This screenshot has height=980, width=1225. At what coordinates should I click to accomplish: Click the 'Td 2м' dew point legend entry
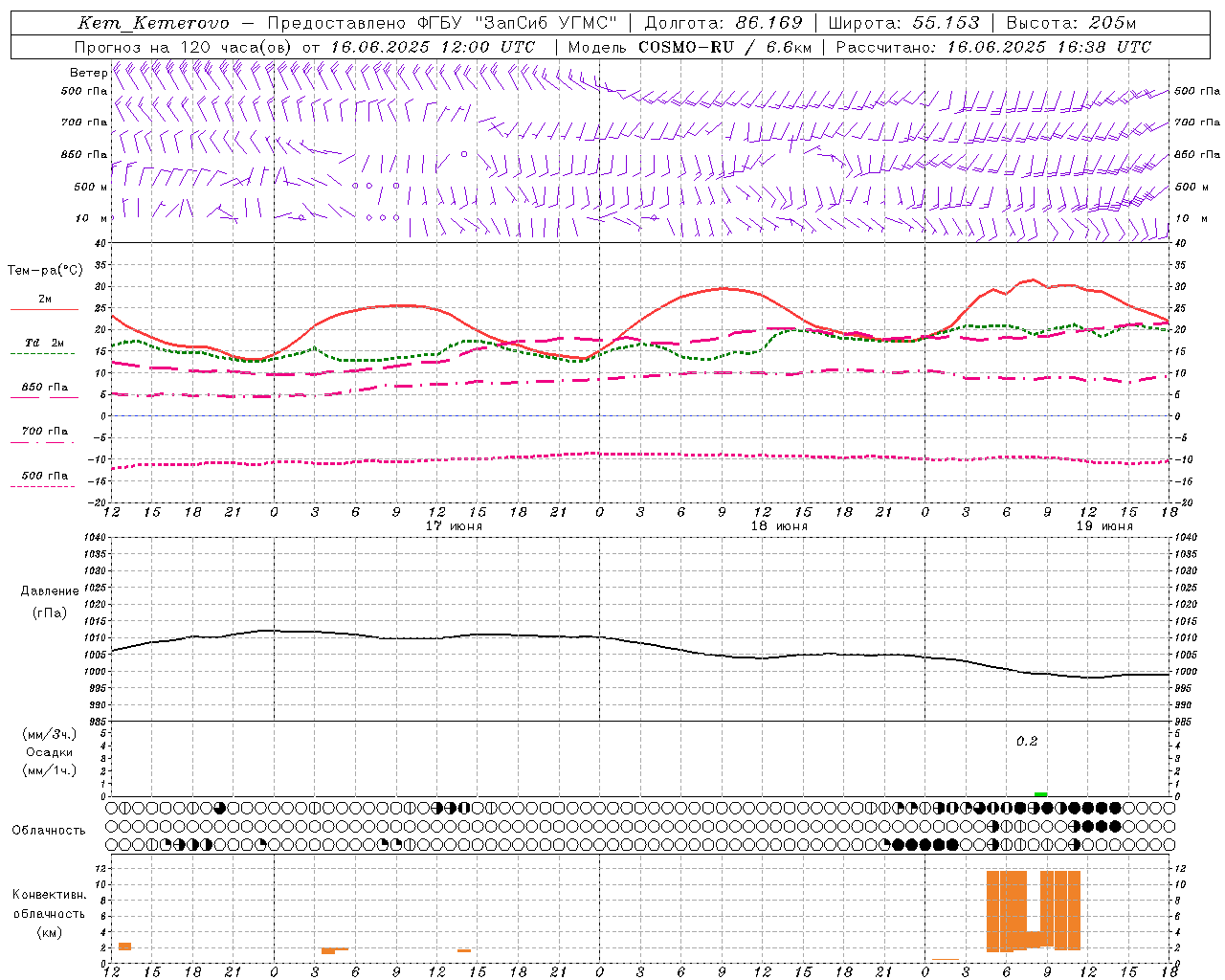45,343
